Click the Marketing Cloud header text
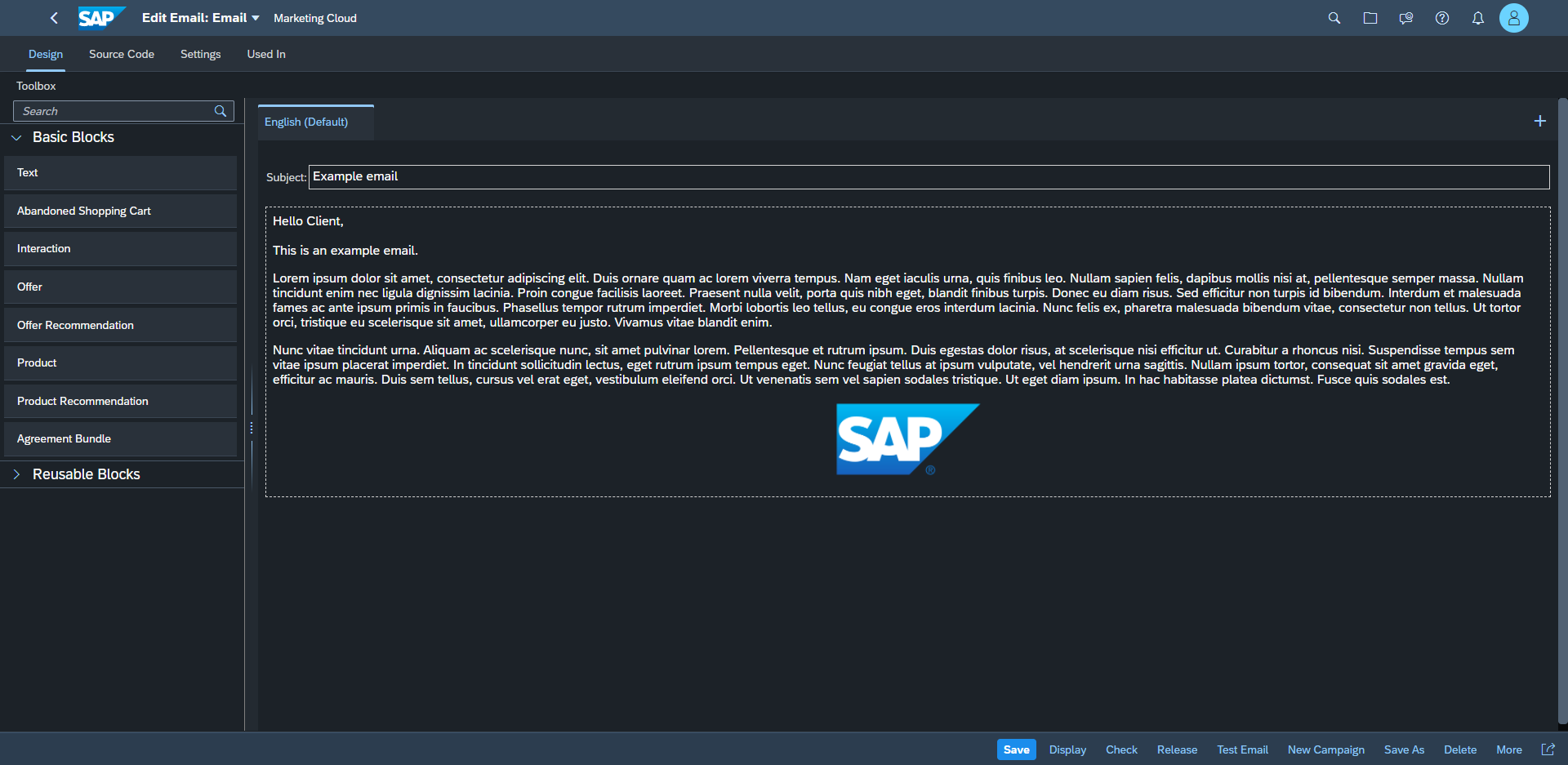1568x765 pixels. coord(315,18)
